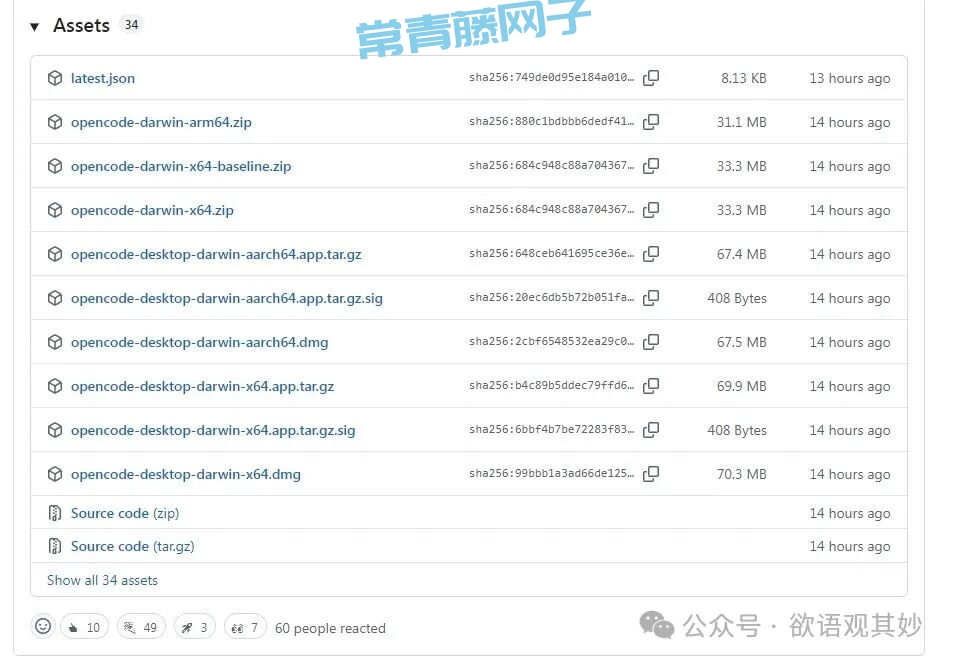Copy the checksum for opencode-desktop-darwin-aarch64.dmg
Screen dimensions: 953x664
click(651, 342)
